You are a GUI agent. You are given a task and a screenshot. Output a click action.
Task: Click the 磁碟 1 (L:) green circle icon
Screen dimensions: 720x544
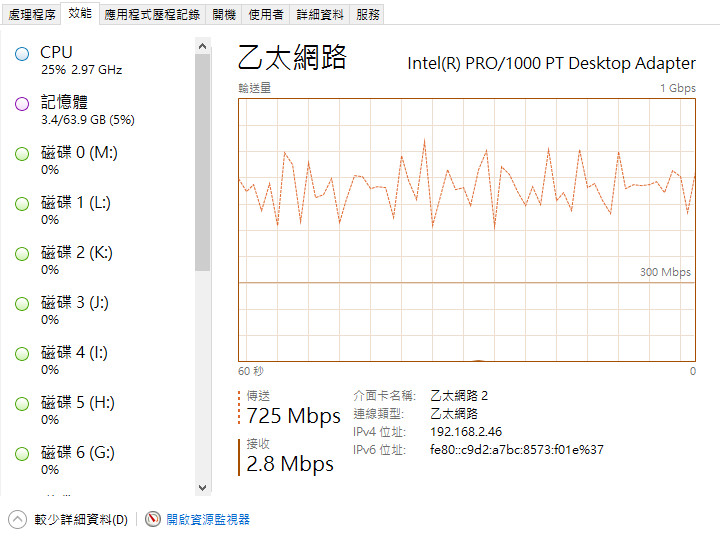[x=22, y=204]
